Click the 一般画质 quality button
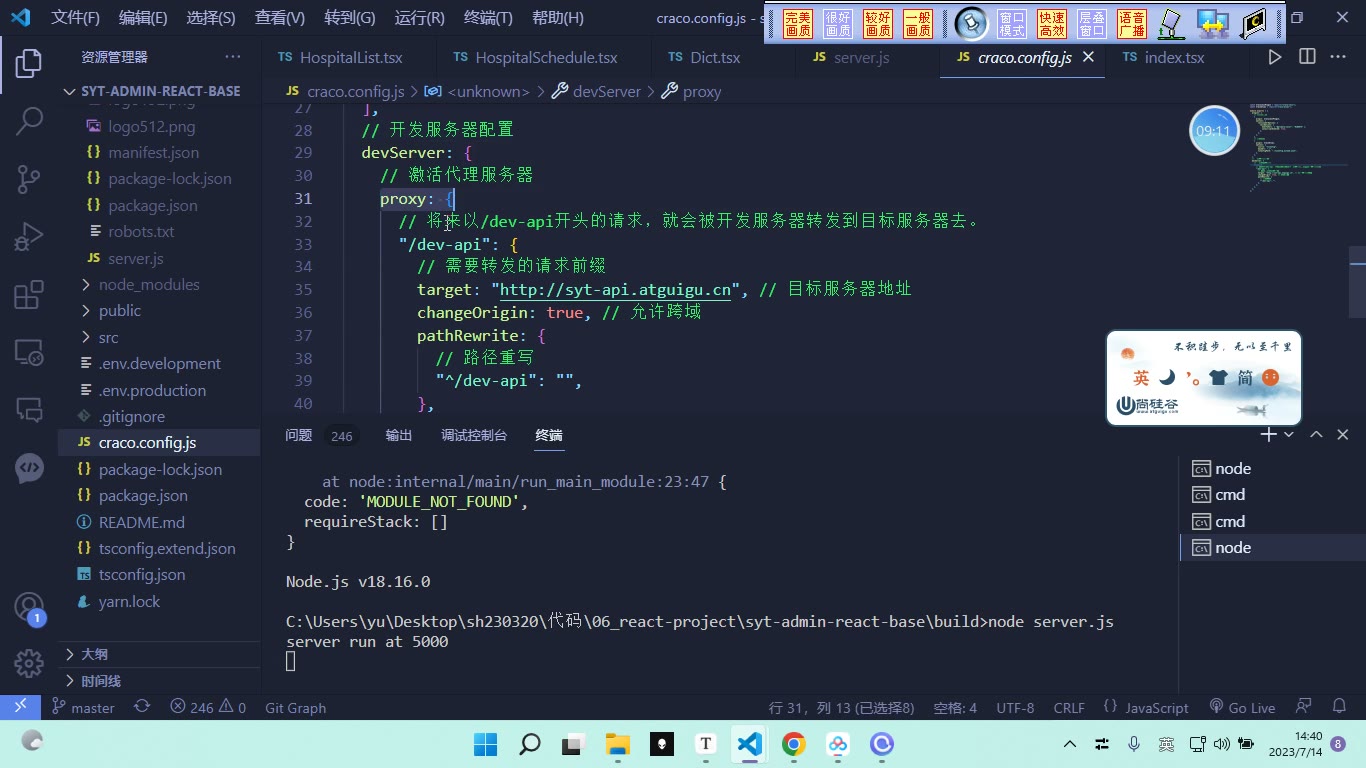Screen dimensions: 1366x768 918,24
